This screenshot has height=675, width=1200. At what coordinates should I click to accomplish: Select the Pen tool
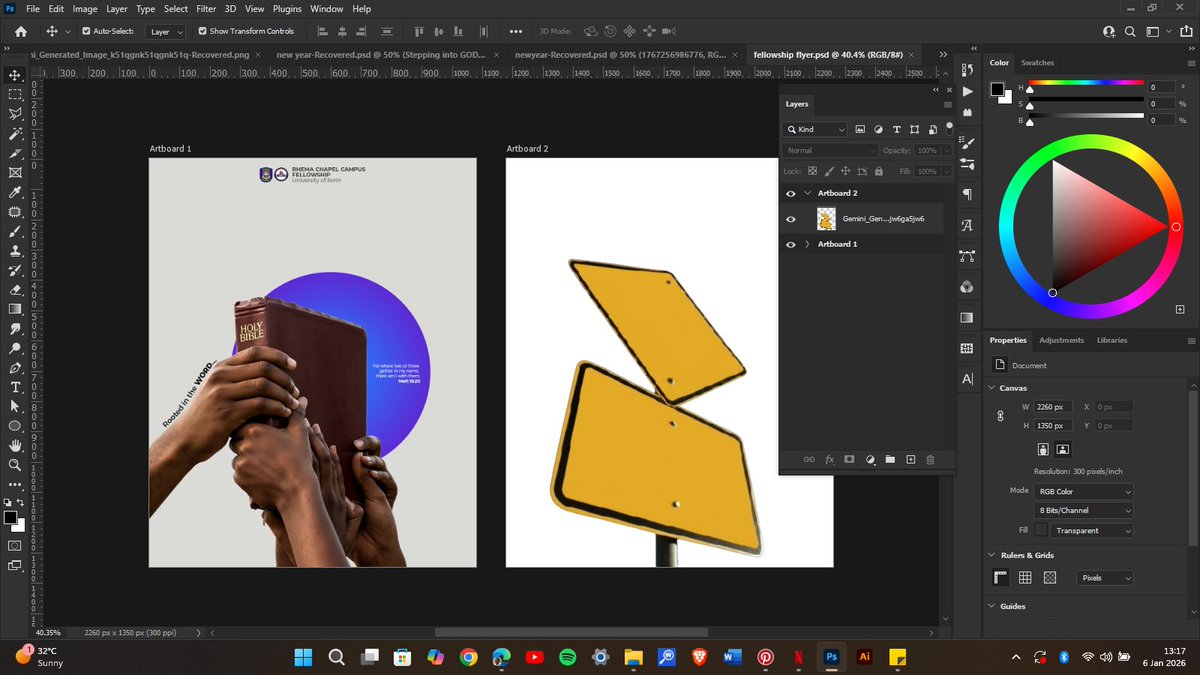click(15, 367)
